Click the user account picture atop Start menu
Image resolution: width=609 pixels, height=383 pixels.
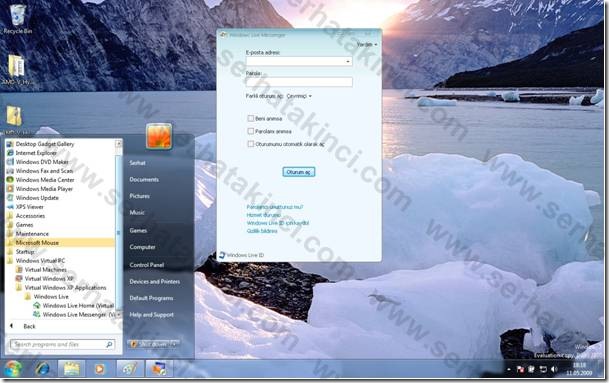click(x=159, y=136)
